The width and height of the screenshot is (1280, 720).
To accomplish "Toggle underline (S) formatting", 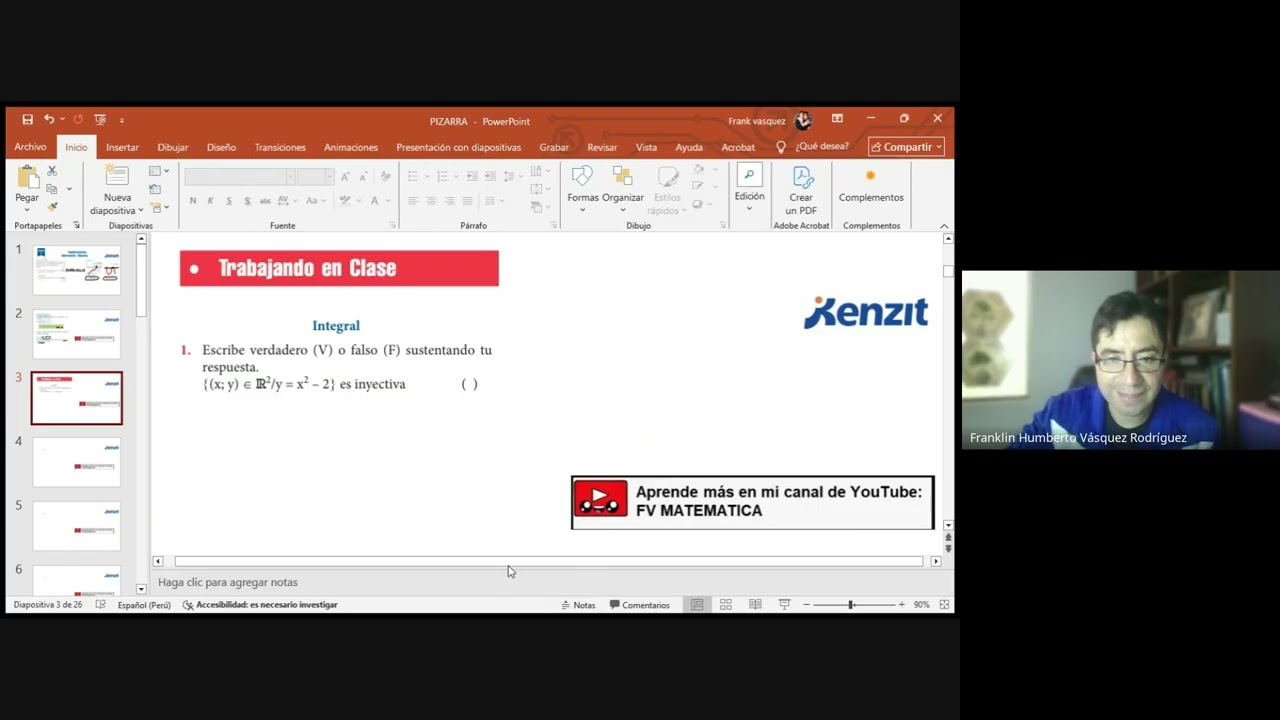I will pos(229,201).
